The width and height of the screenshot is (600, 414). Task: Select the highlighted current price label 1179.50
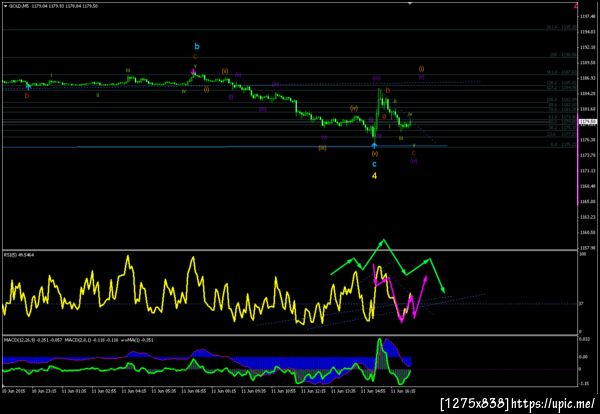588,122
